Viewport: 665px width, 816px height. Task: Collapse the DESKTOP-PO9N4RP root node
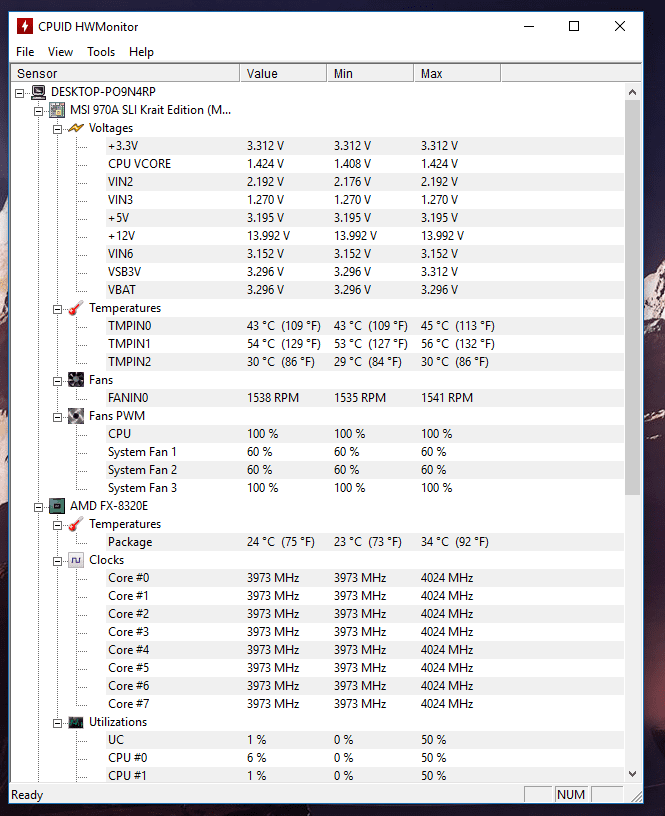click(x=19, y=93)
